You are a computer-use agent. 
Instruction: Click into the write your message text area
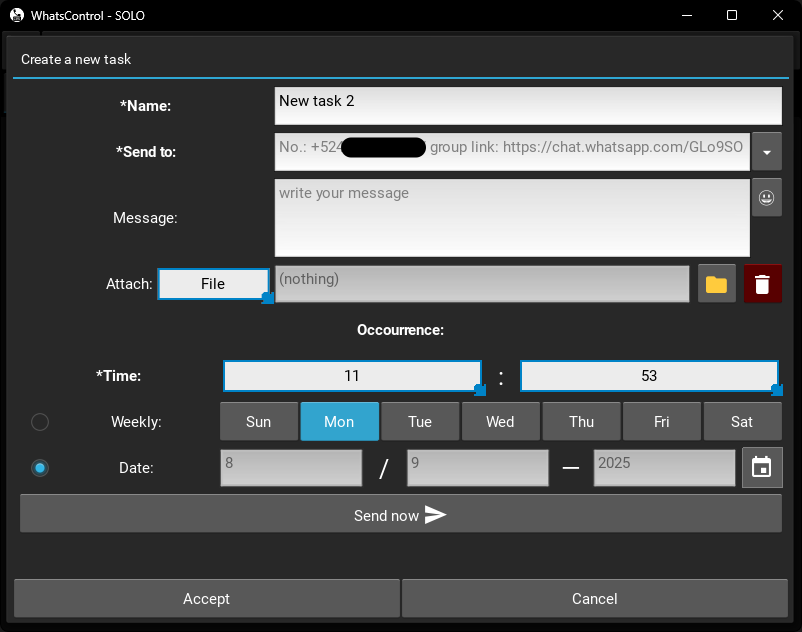tap(512, 218)
